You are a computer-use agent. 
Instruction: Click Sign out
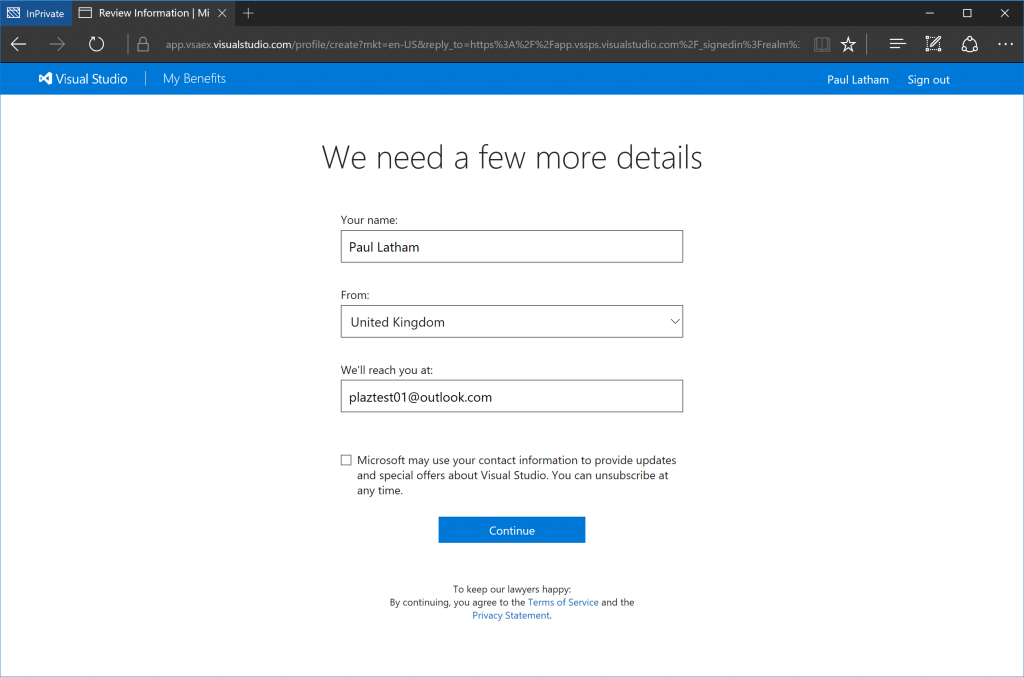928,80
